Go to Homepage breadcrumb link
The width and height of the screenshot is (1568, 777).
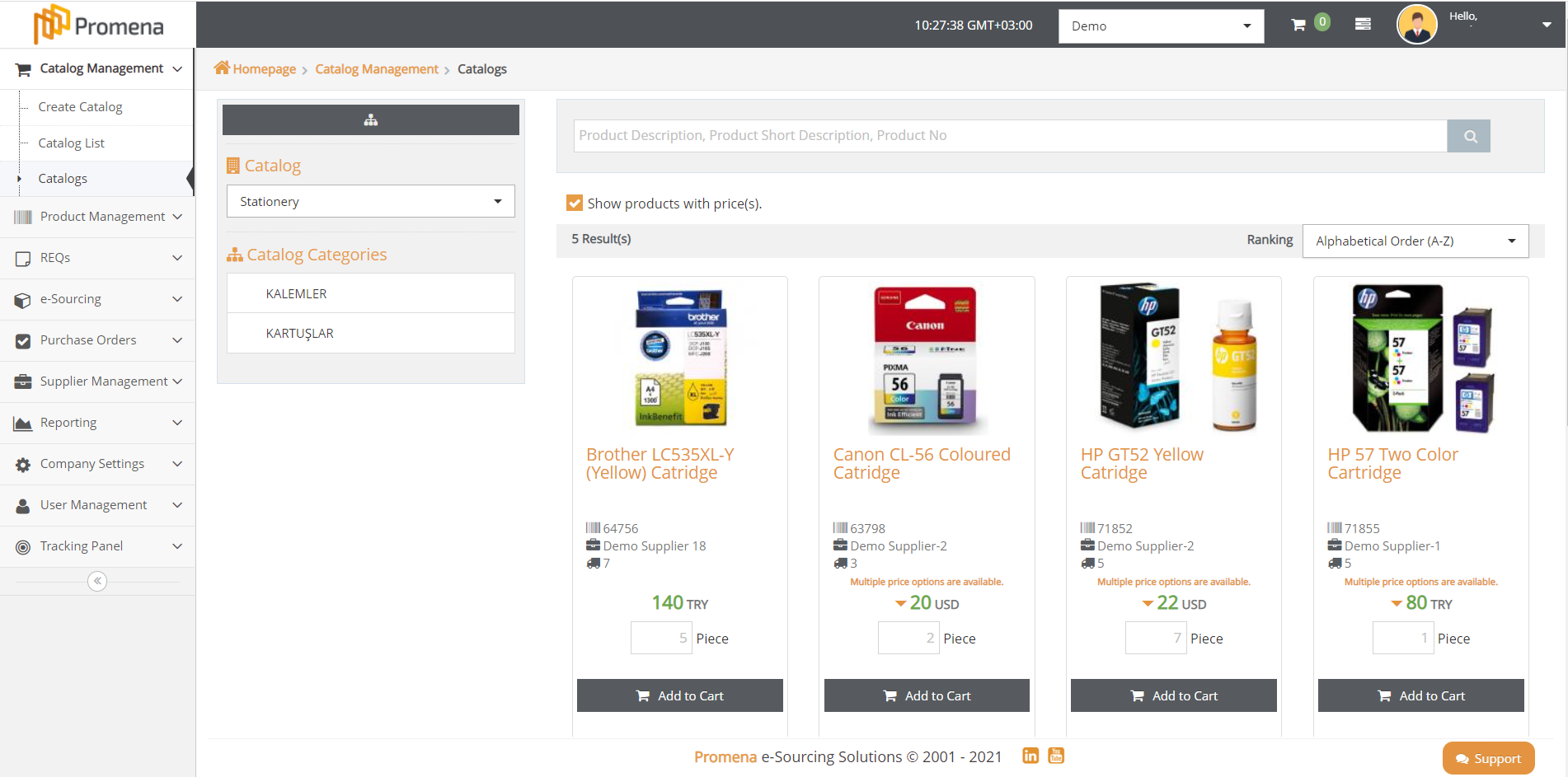click(x=264, y=69)
